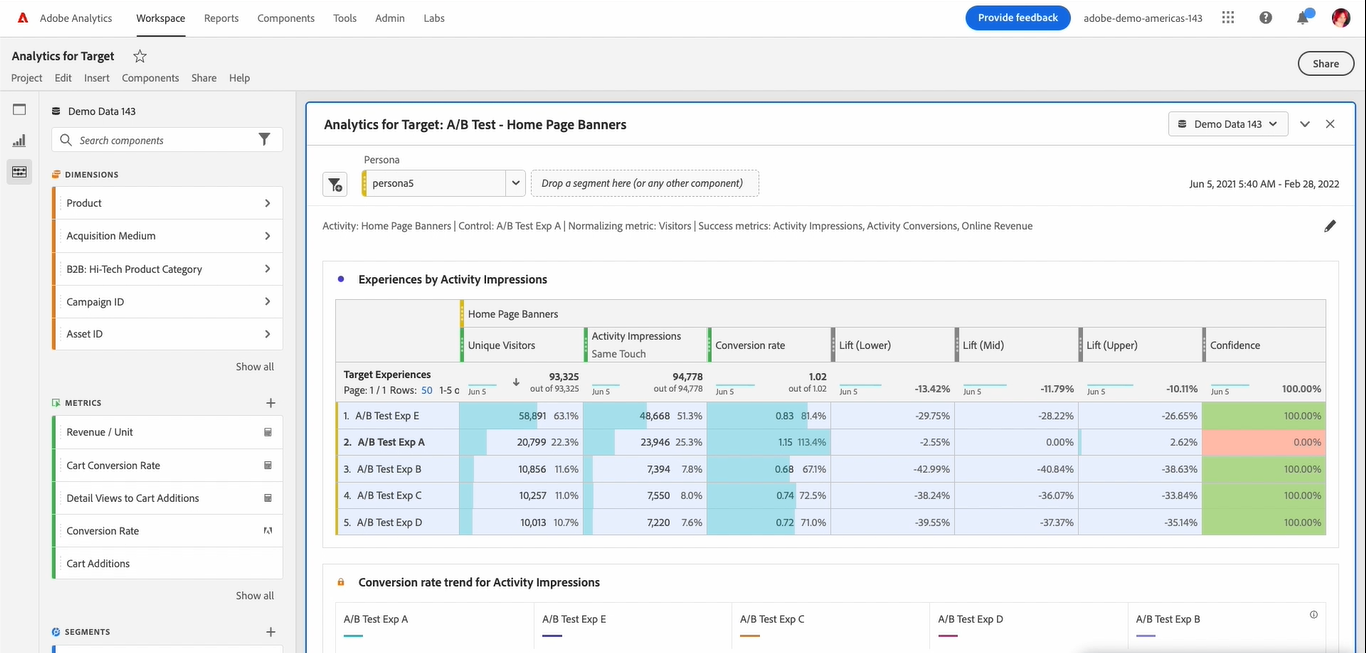Open the notifications bell icon

pyautogui.click(x=1303, y=18)
